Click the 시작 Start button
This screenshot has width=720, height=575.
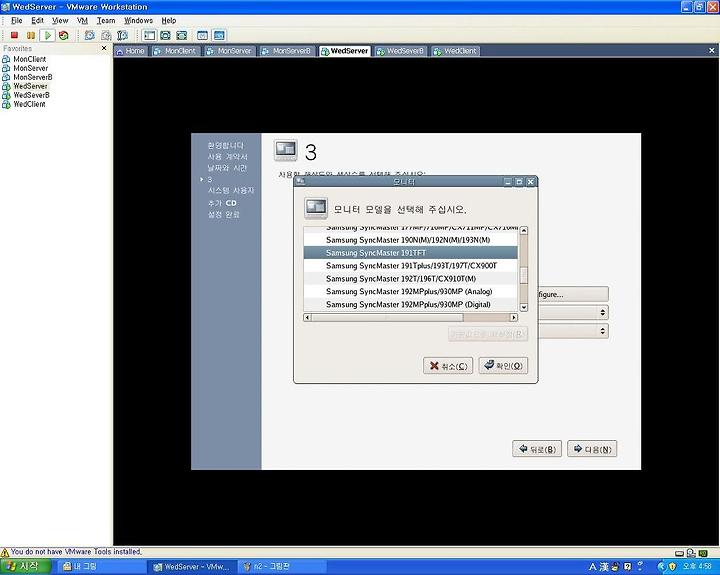(25, 567)
